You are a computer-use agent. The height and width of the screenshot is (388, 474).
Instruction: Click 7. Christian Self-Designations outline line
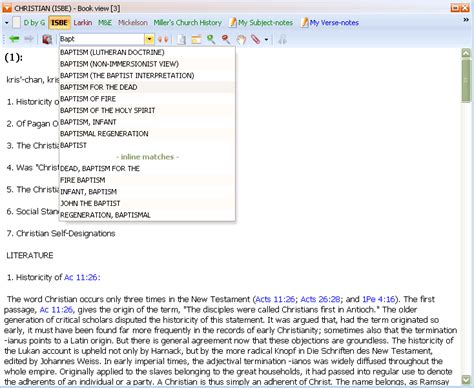pos(61,233)
